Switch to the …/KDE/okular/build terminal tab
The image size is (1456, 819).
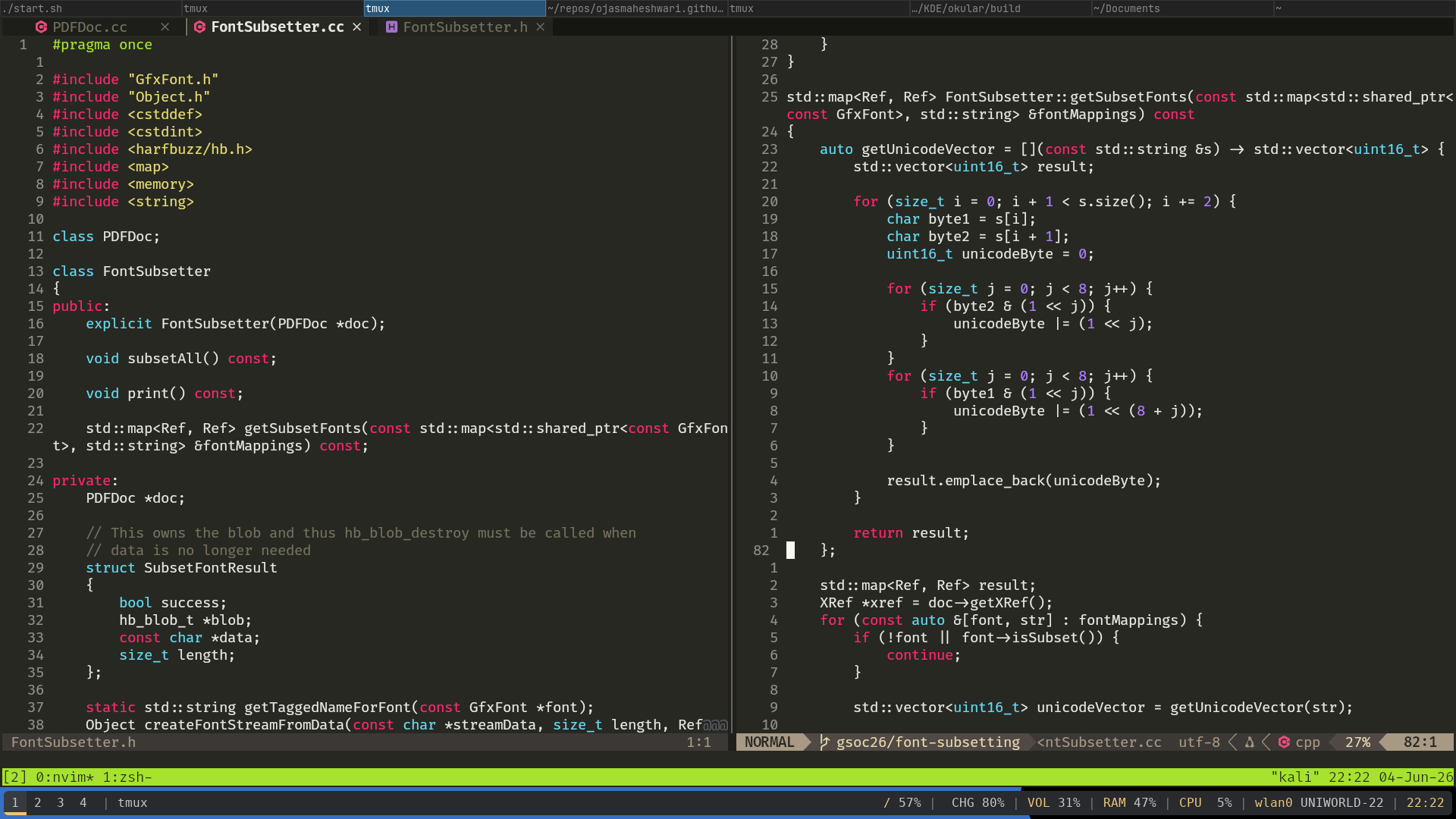point(1000,8)
